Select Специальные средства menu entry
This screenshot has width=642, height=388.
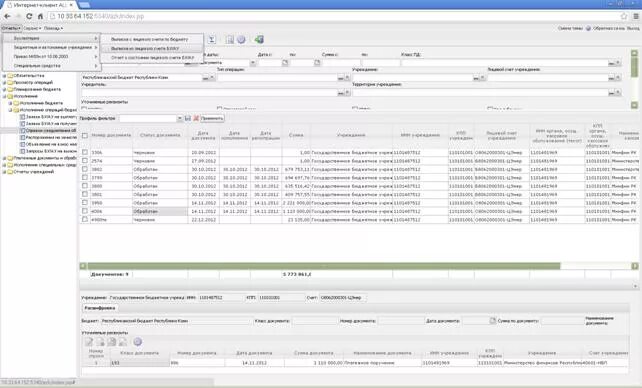(x=51, y=66)
